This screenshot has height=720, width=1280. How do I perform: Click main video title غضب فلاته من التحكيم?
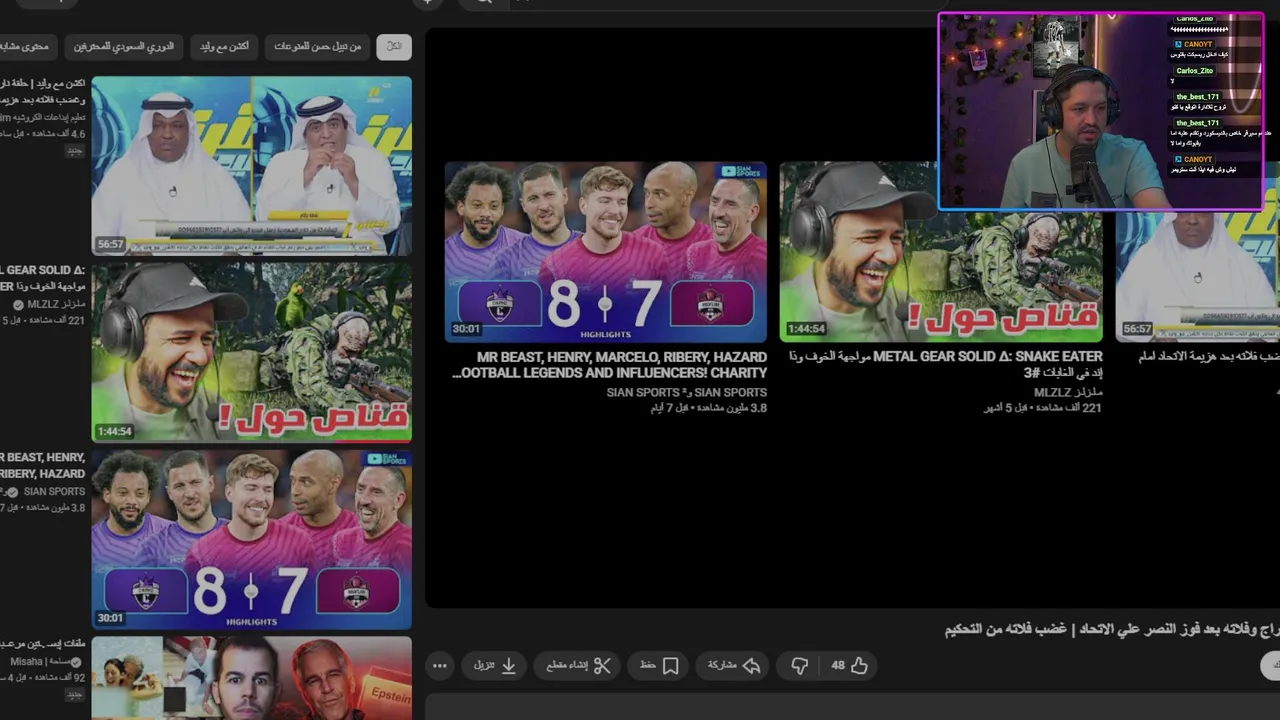click(1112, 629)
